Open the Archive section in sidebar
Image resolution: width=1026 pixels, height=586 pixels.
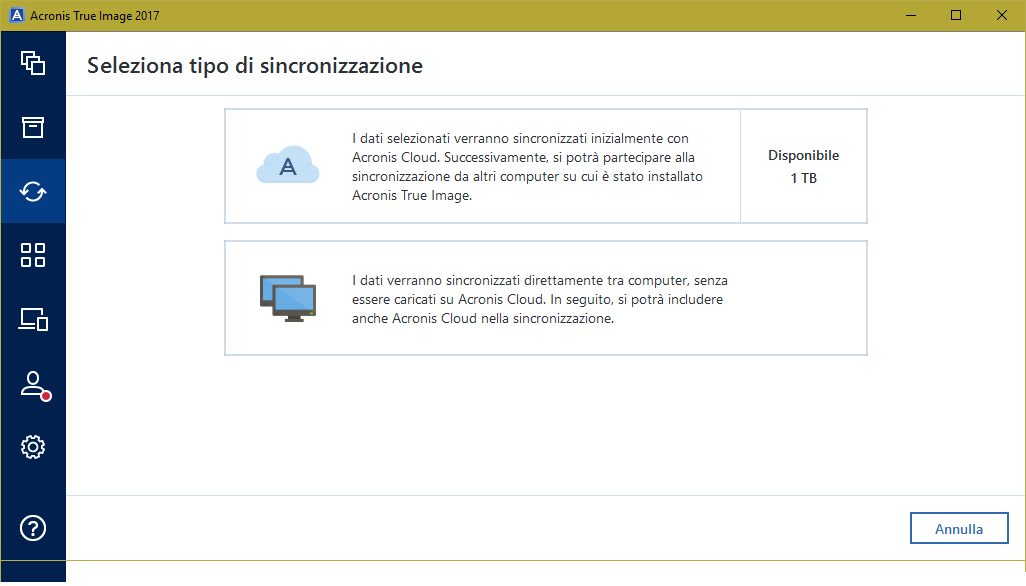pyautogui.click(x=33, y=127)
